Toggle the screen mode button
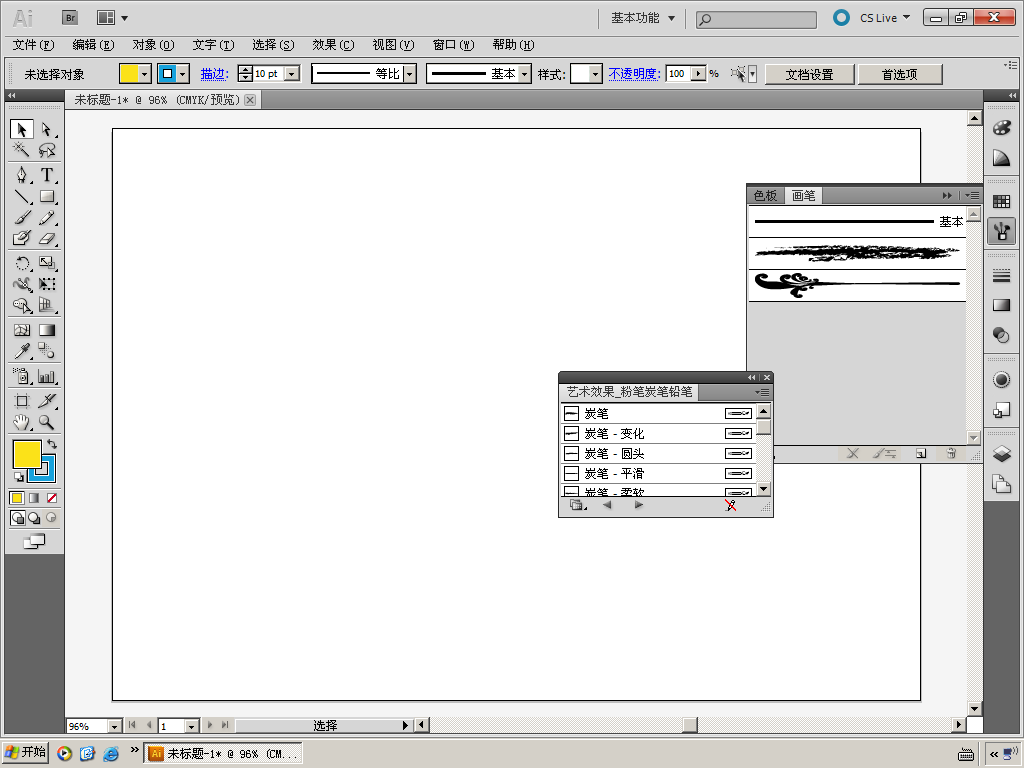The width and height of the screenshot is (1024, 768). [34, 541]
